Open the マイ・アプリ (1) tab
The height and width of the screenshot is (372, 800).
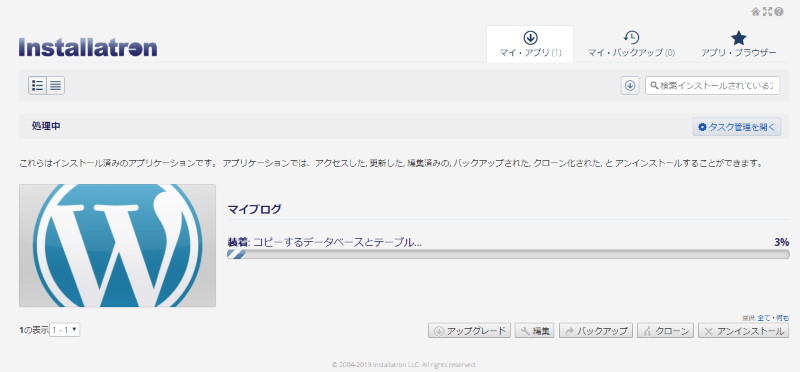530,44
